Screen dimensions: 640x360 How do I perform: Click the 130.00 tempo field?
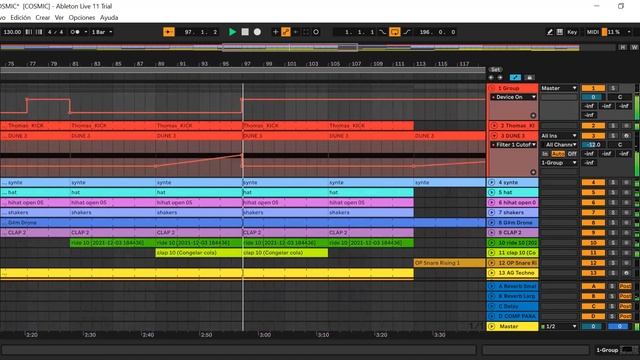[x=12, y=32]
